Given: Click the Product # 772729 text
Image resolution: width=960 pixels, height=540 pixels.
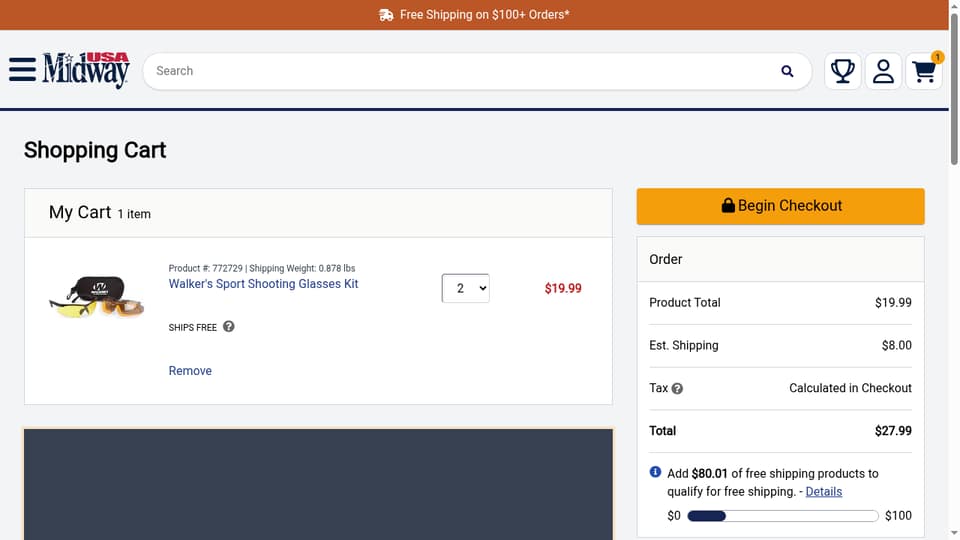Looking at the screenshot, I should tap(205, 268).
